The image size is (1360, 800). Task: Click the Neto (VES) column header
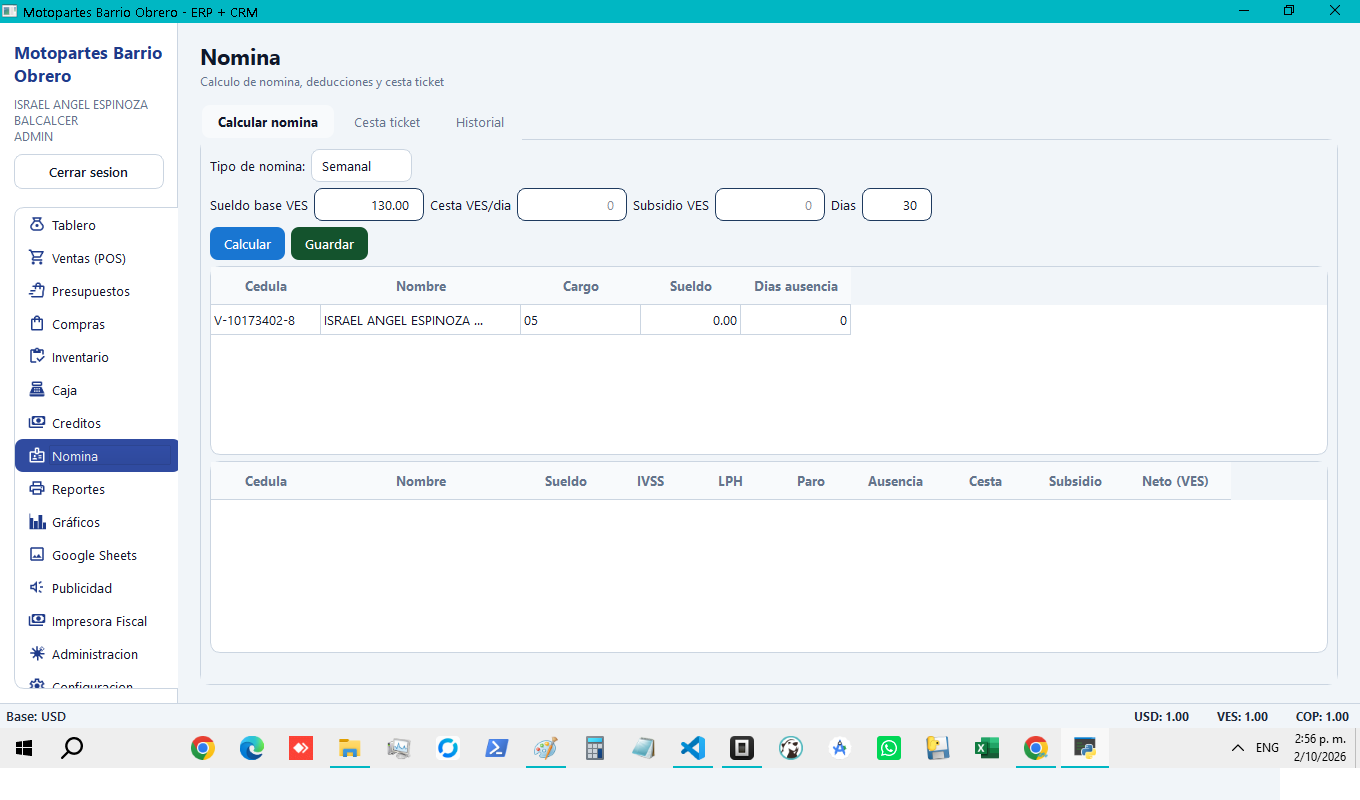1175,481
